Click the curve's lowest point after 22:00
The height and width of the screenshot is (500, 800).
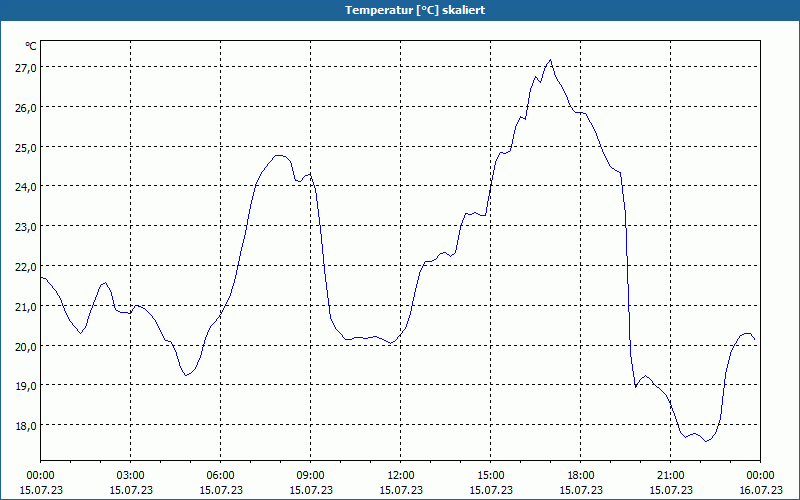[x=706, y=441]
